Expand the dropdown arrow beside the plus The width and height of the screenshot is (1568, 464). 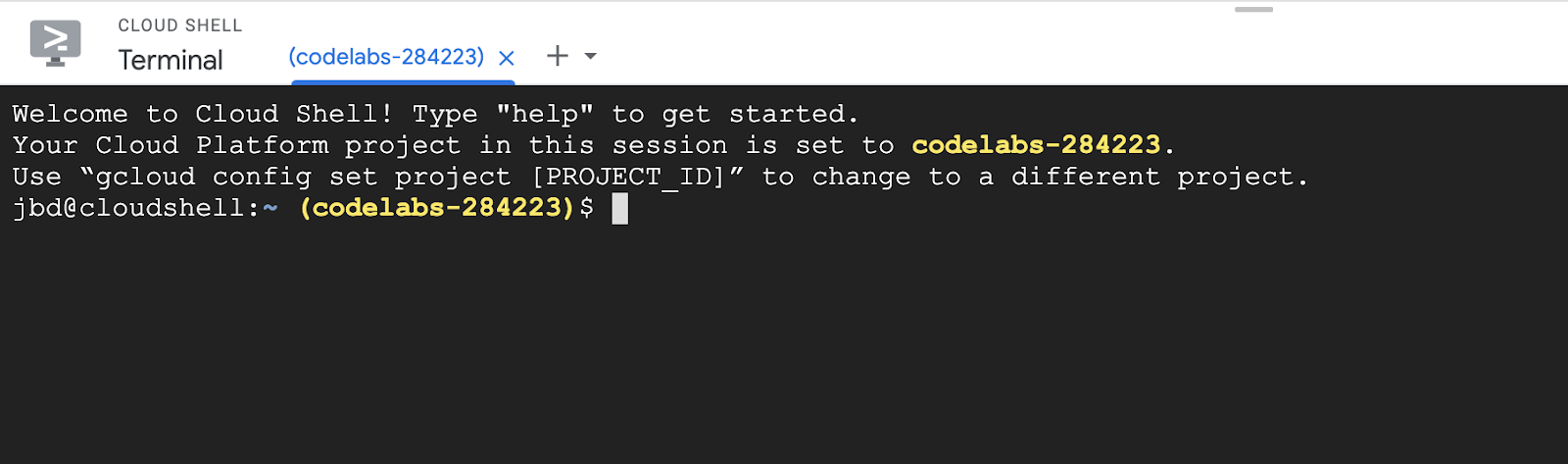coord(591,56)
